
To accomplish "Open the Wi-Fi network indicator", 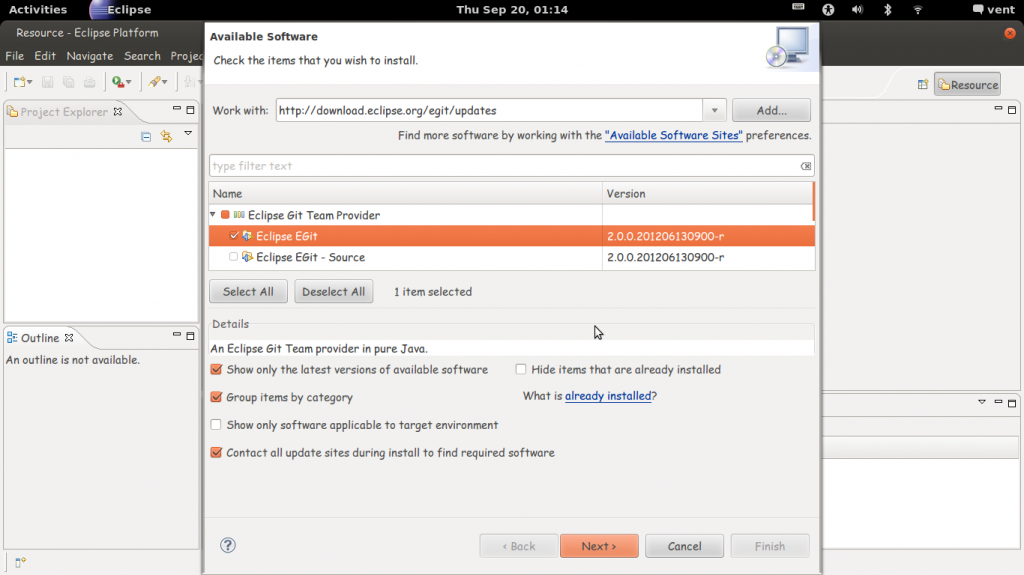I will [918, 10].
